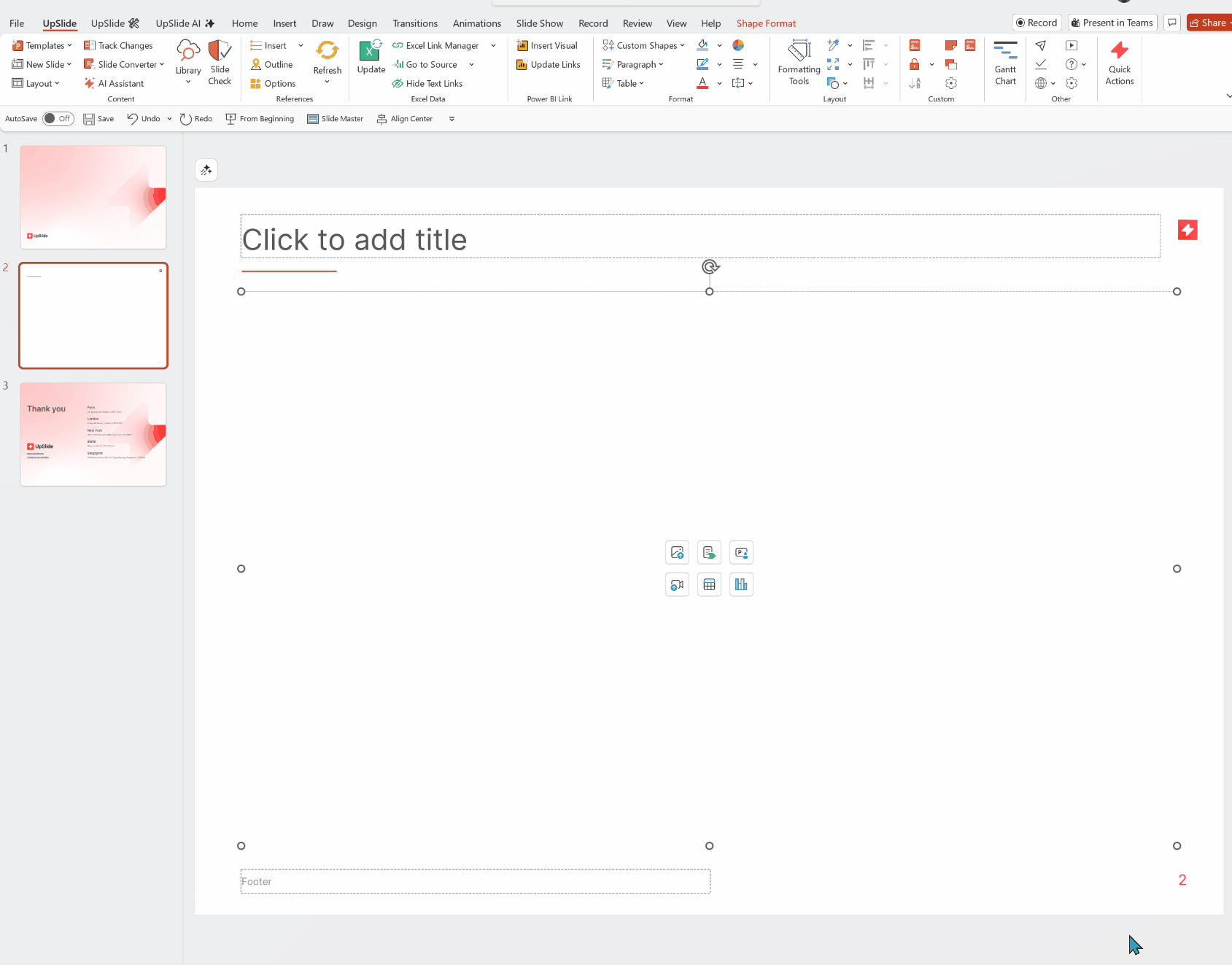Customize Quick Access Toolbar arrow
1232x965 pixels.
pyautogui.click(x=452, y=119)
